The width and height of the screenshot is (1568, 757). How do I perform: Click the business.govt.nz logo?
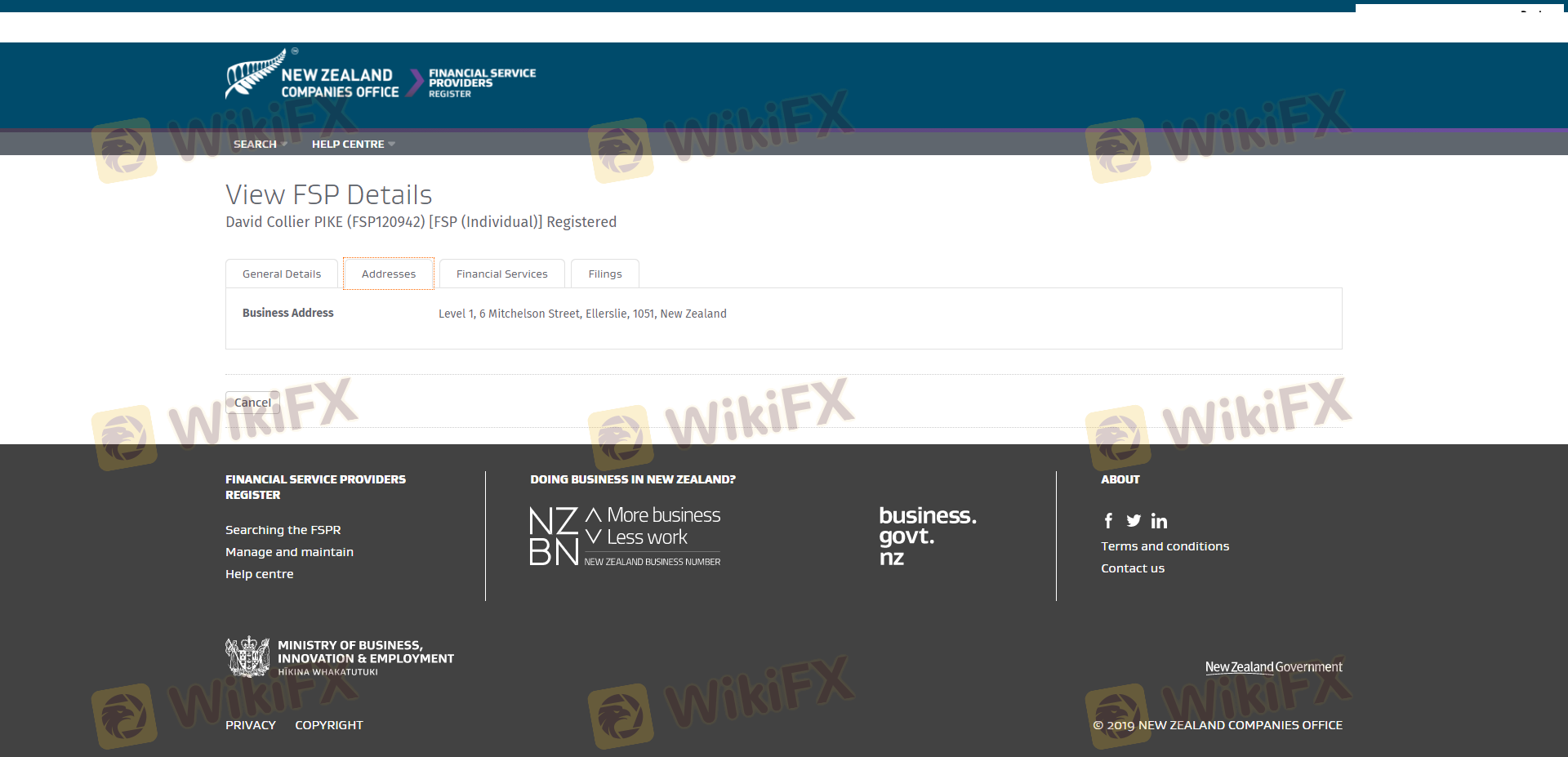tap(927, 536)
